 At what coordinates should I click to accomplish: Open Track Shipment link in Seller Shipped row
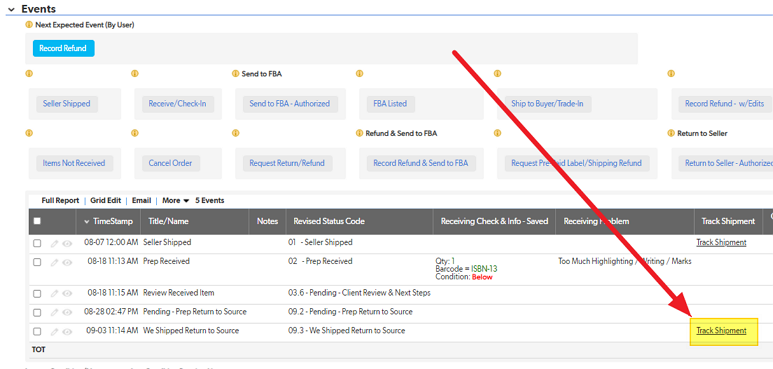coord(721,242)
